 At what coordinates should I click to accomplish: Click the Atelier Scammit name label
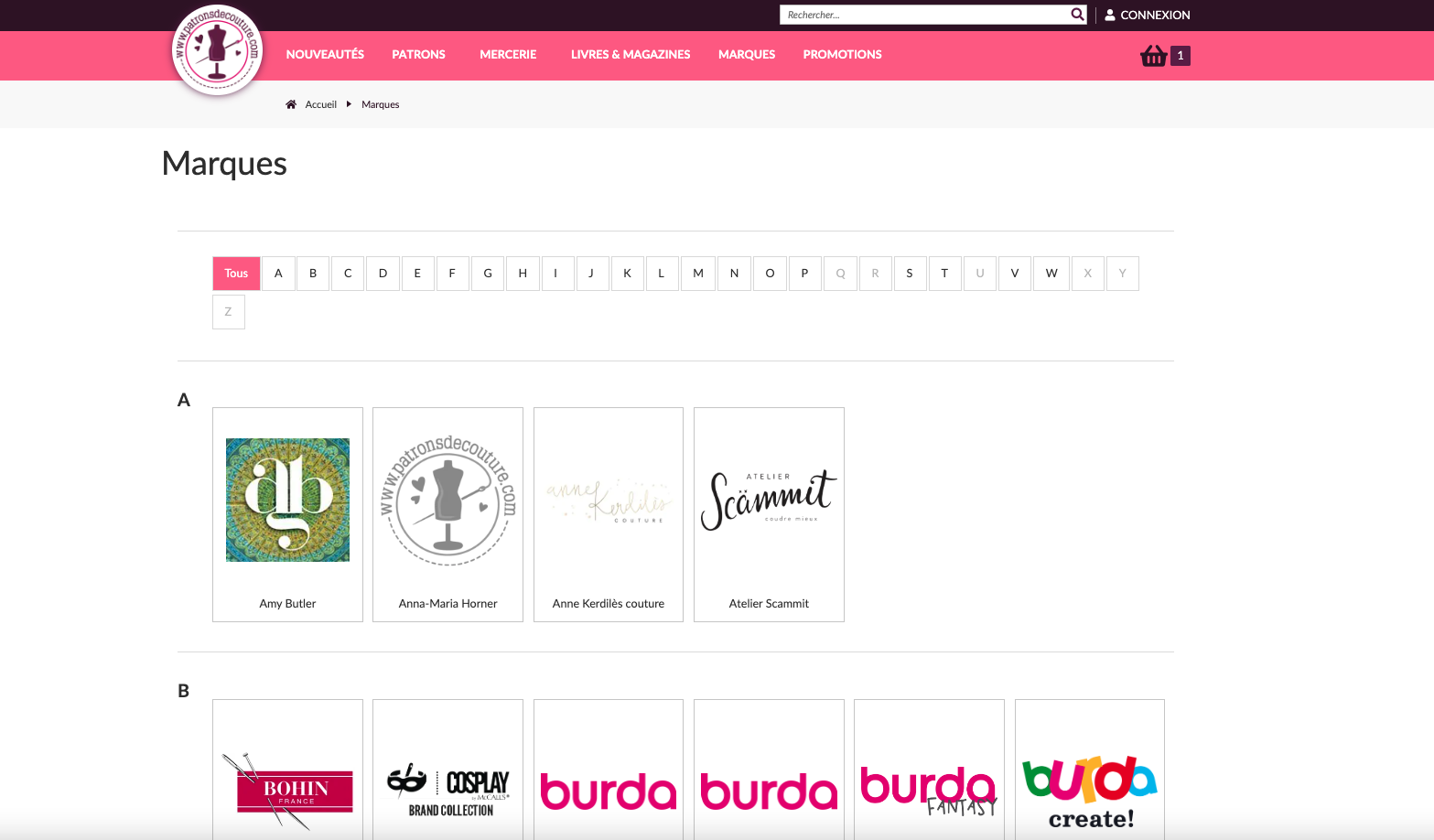769,604
